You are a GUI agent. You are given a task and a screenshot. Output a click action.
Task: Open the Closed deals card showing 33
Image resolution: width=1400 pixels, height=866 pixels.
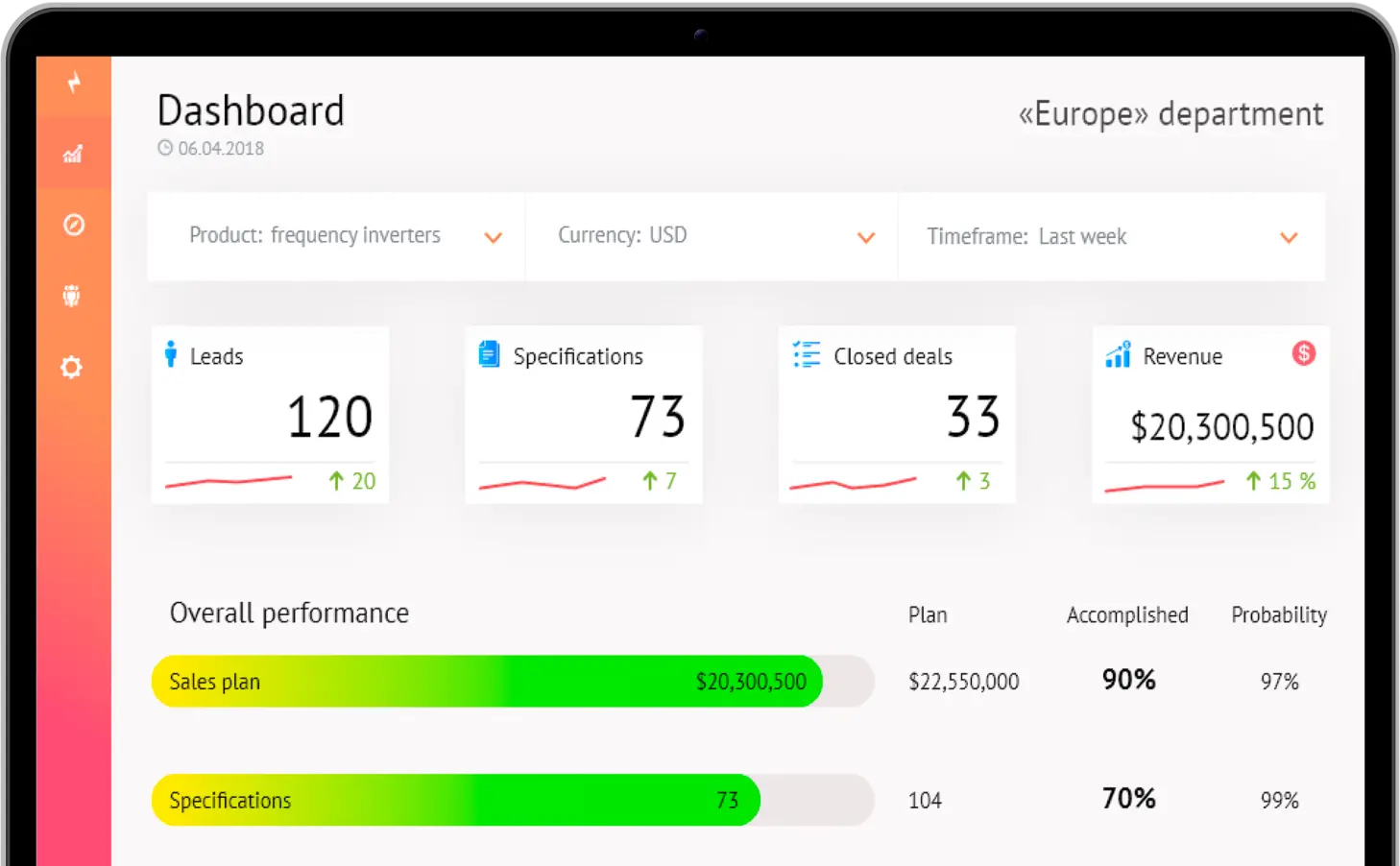click(x=897, y=415)
